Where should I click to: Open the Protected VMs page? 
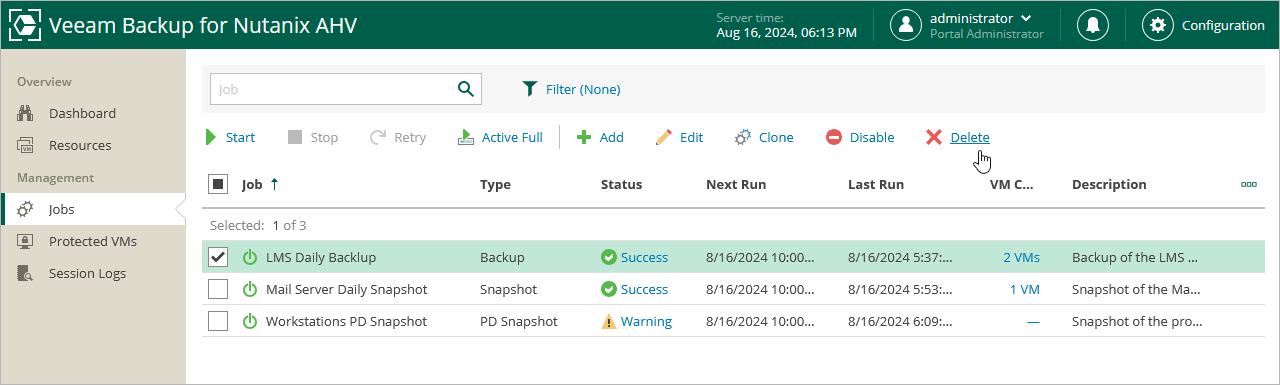[x=93, y=241]
